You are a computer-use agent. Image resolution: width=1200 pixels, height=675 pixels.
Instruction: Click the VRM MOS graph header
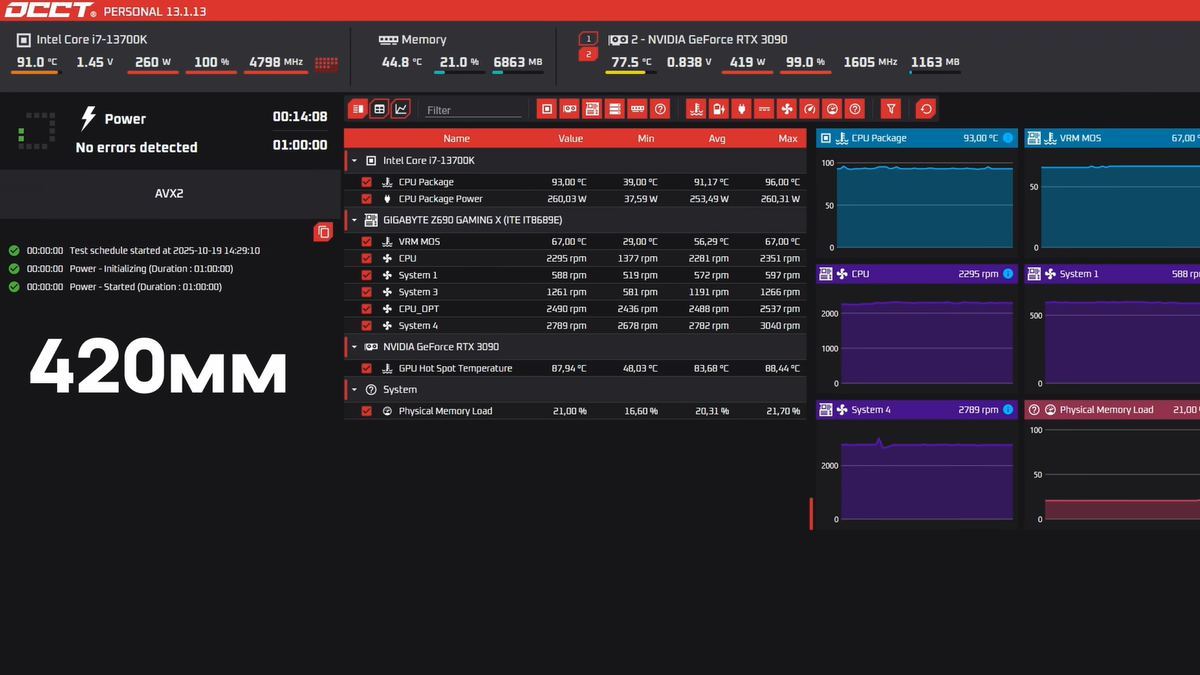1112,138
